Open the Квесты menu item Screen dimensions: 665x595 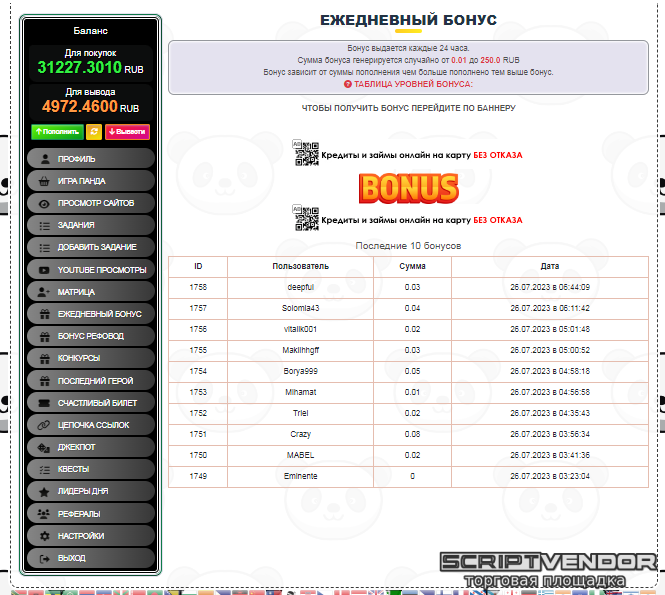[91, 469]
